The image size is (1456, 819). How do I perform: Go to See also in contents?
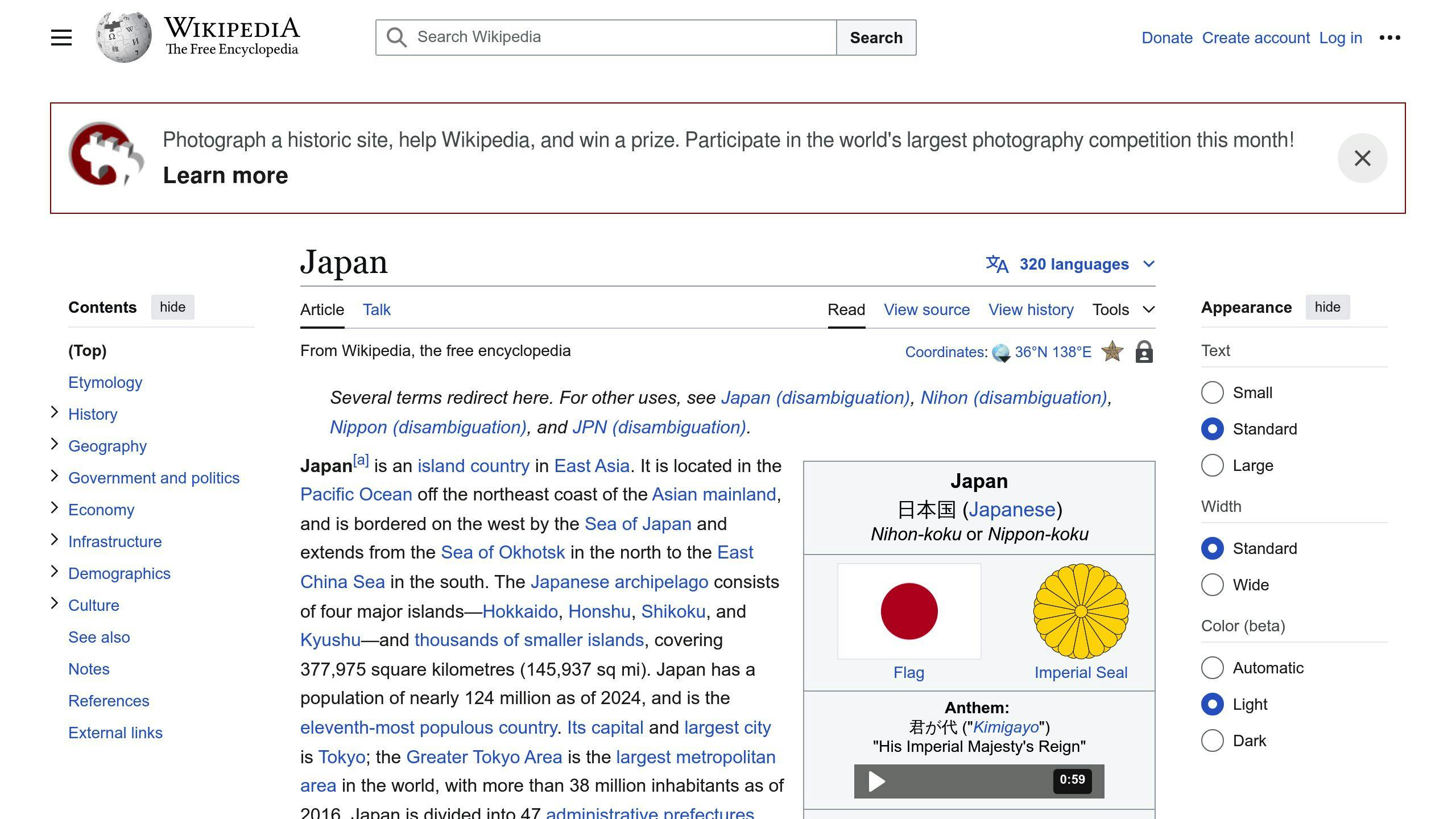coord(99,637)
